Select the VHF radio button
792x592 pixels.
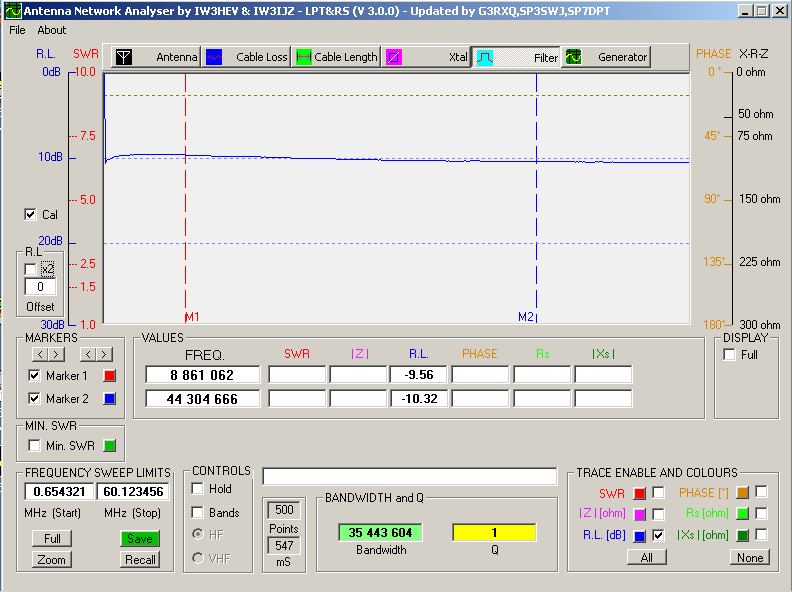click(198, 558)
